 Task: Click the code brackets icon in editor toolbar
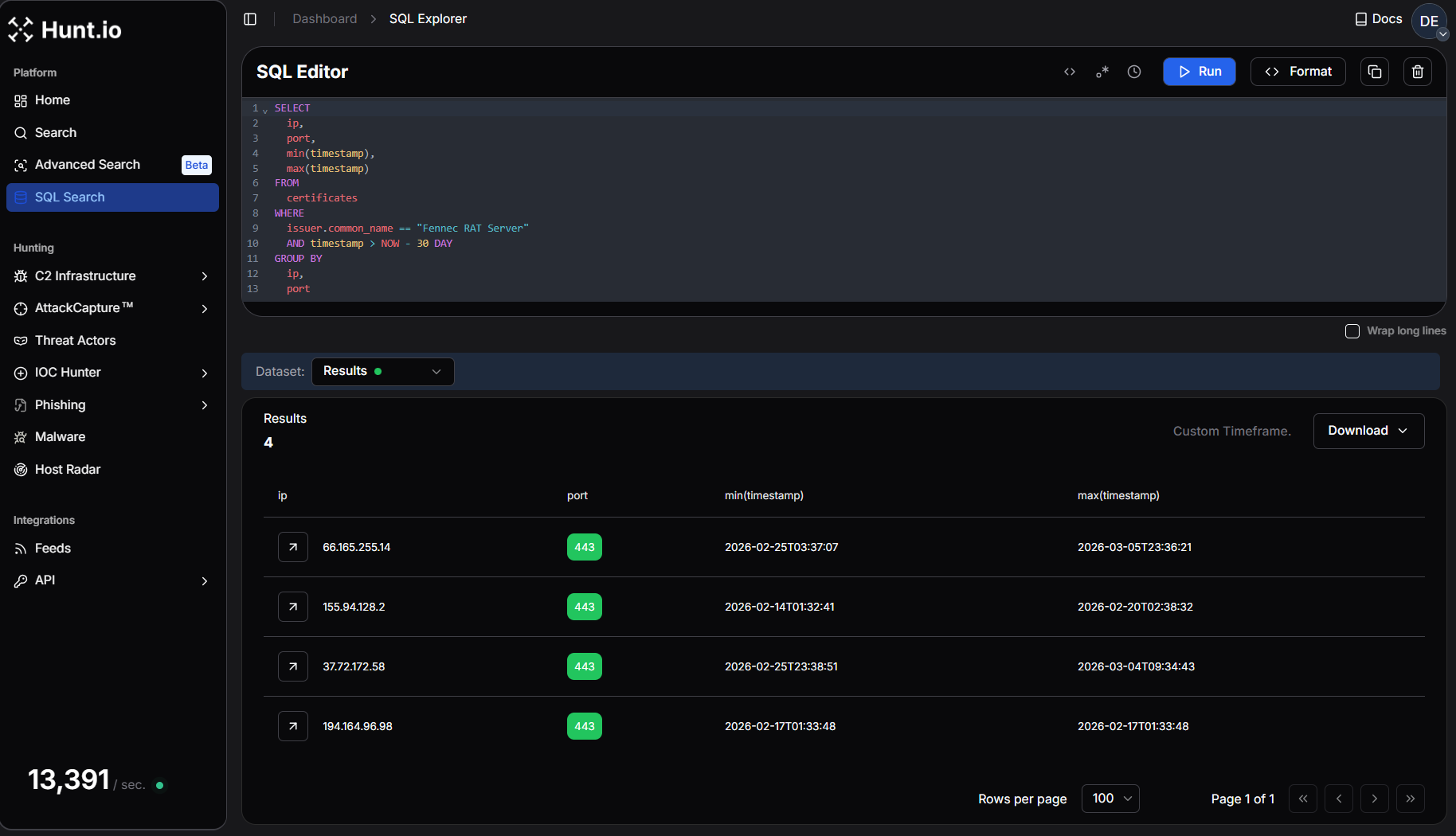[1070, 72]
